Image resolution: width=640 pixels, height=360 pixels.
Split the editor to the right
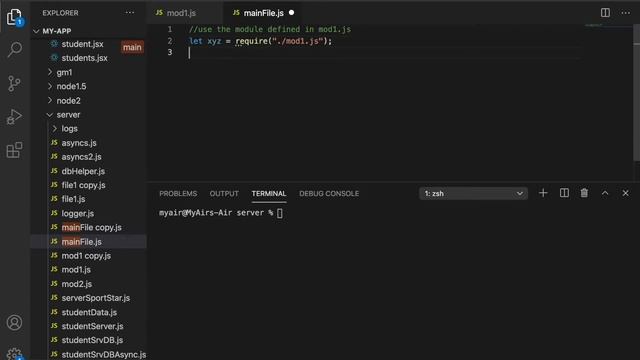click(605, 13)
